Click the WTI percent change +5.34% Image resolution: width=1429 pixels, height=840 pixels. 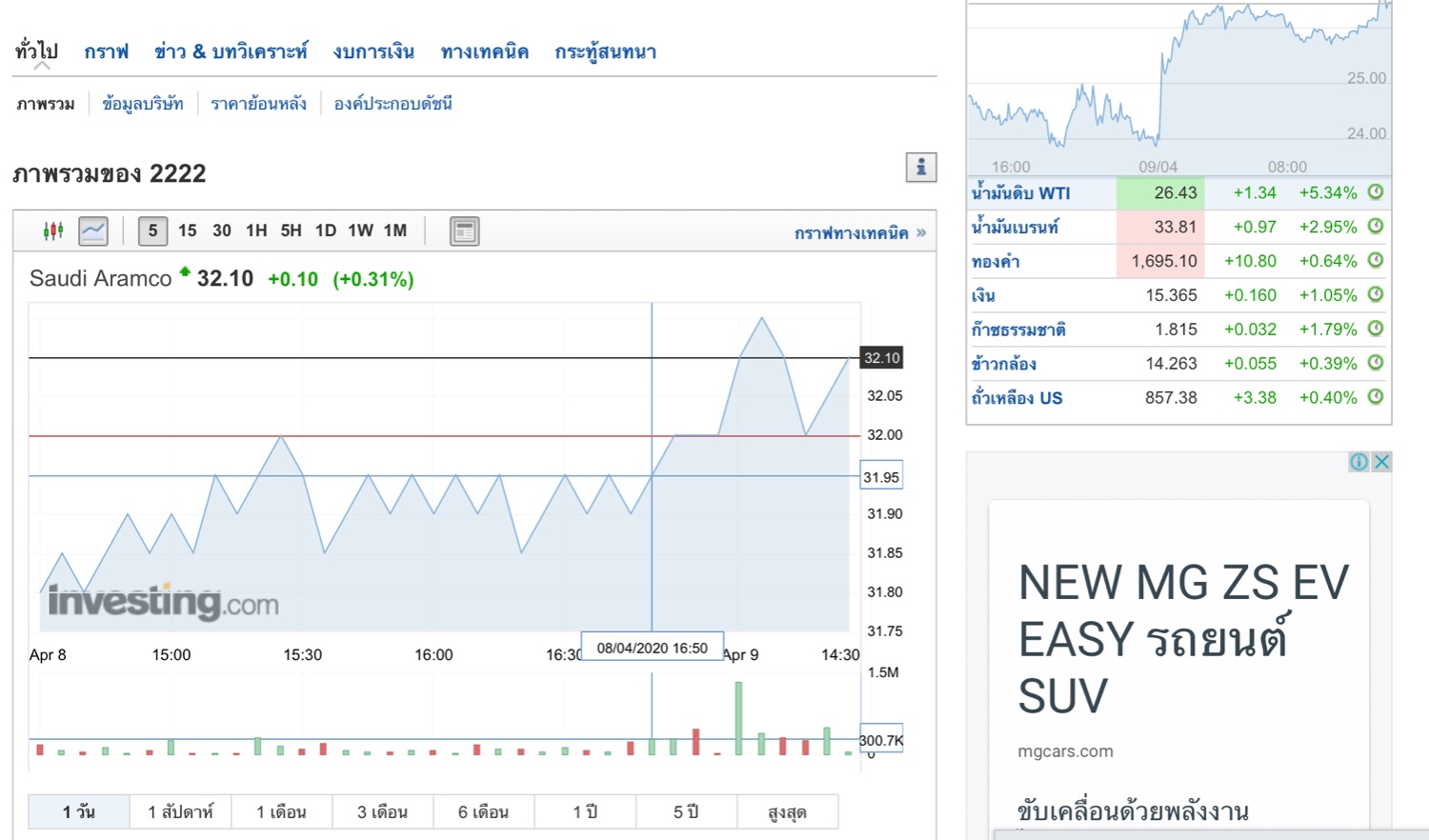tap(1328, 192)
